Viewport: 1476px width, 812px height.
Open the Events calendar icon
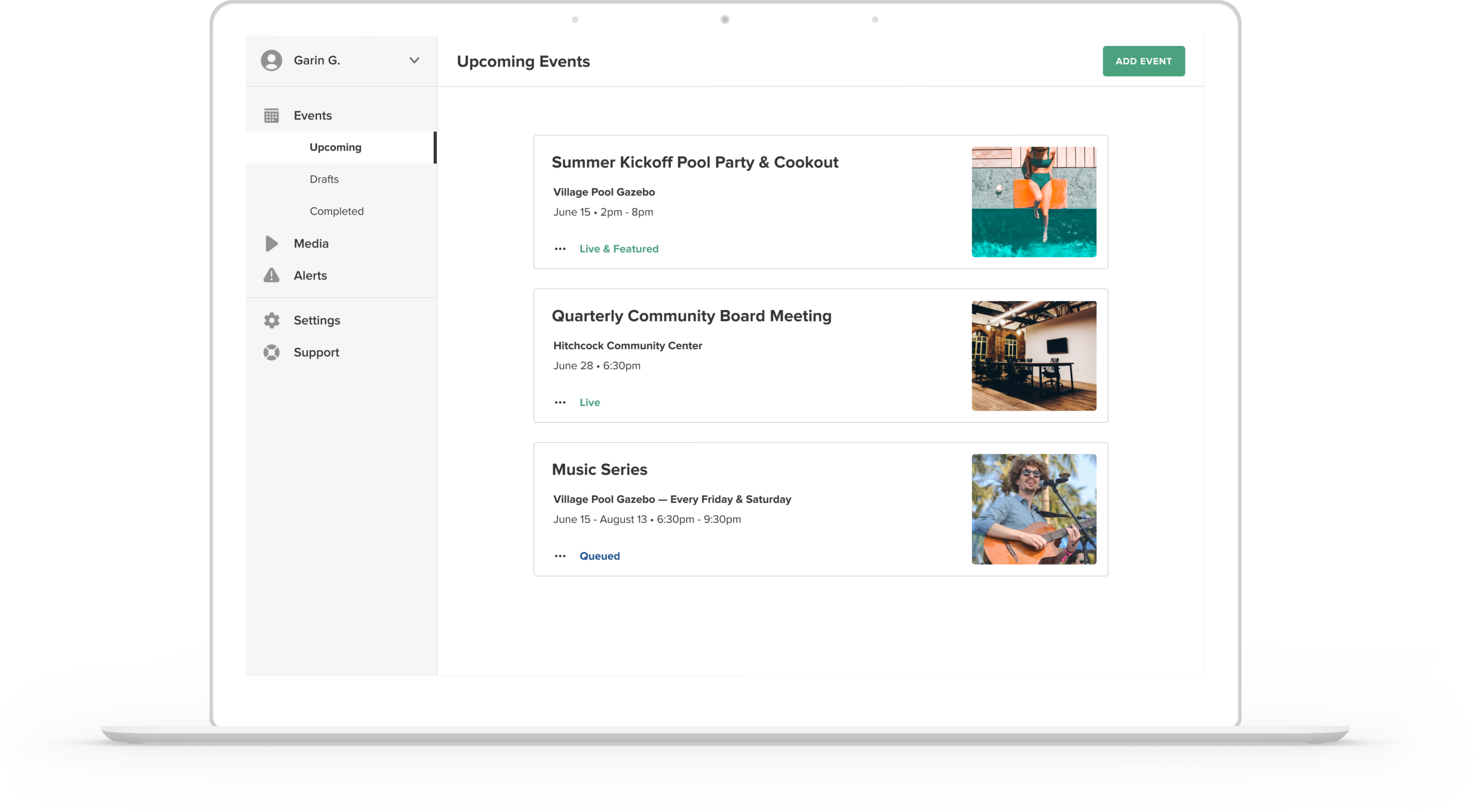(x=272, y=115)
